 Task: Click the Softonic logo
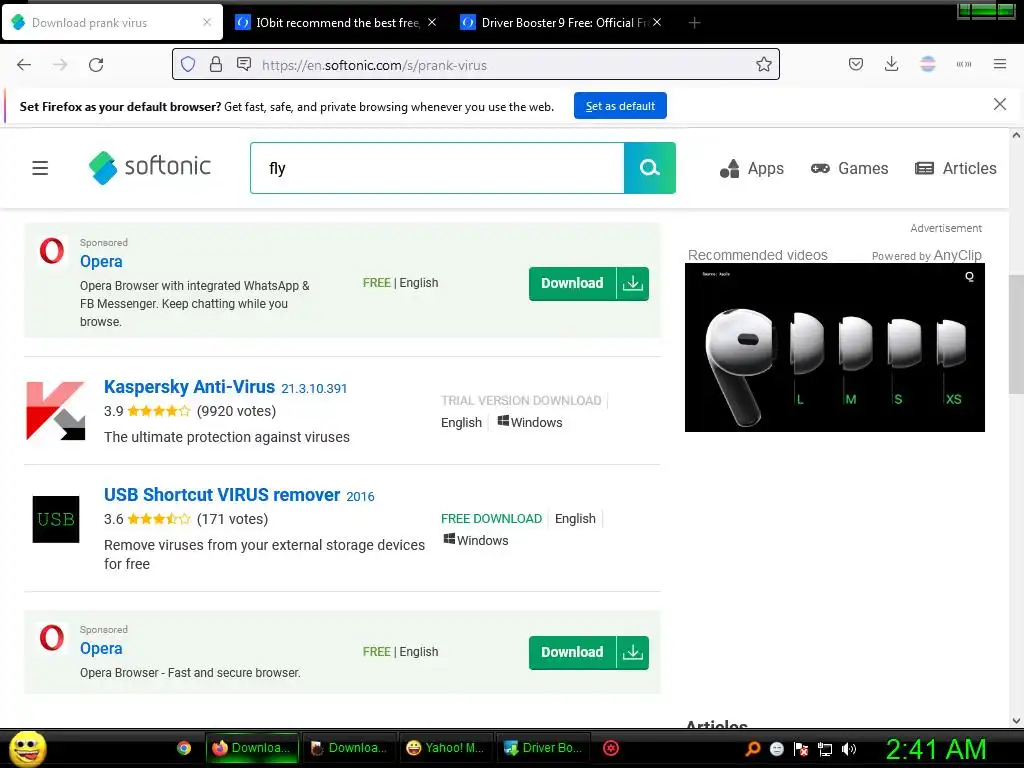(150, 168)
